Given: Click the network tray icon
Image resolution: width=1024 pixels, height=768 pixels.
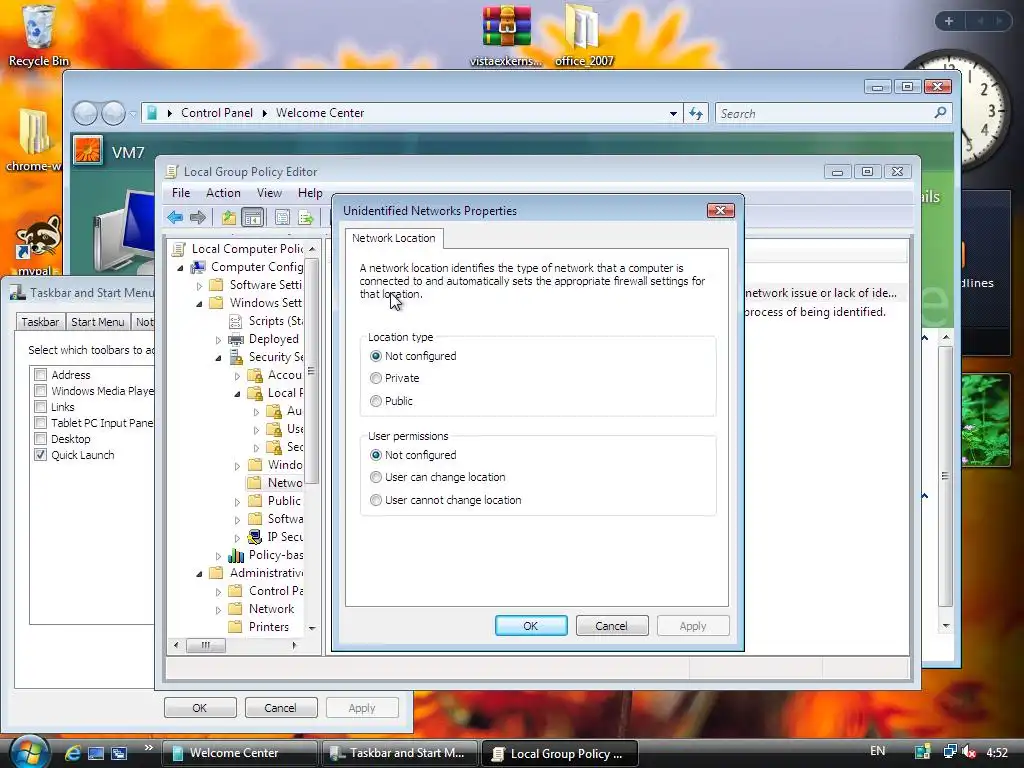Looking at the screenshot, I should click(950, 752).
